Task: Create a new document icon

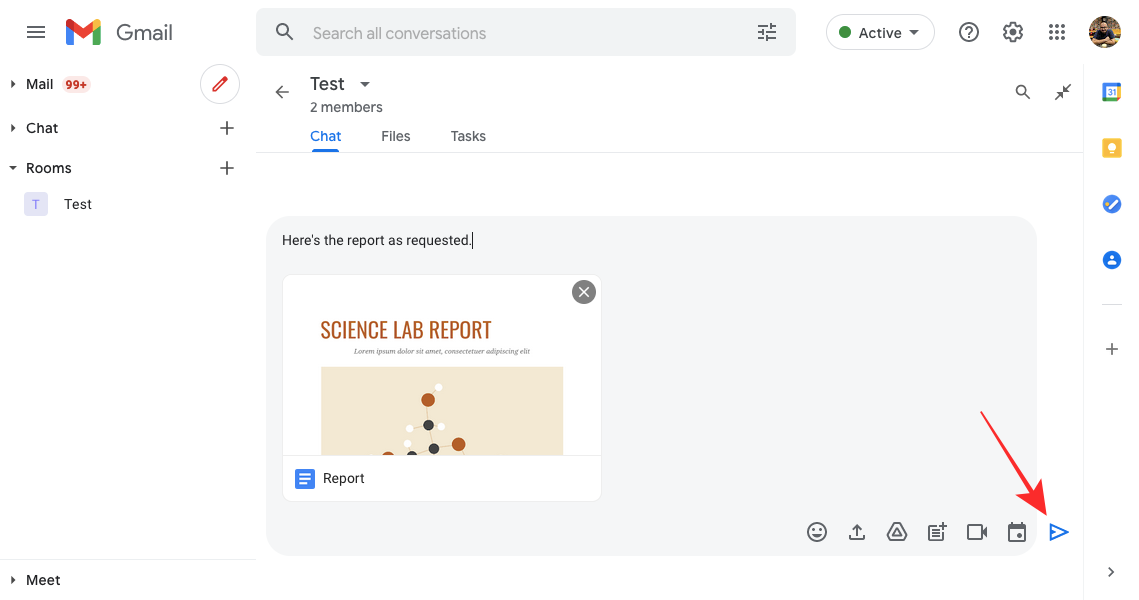Action: click(937, 533)
